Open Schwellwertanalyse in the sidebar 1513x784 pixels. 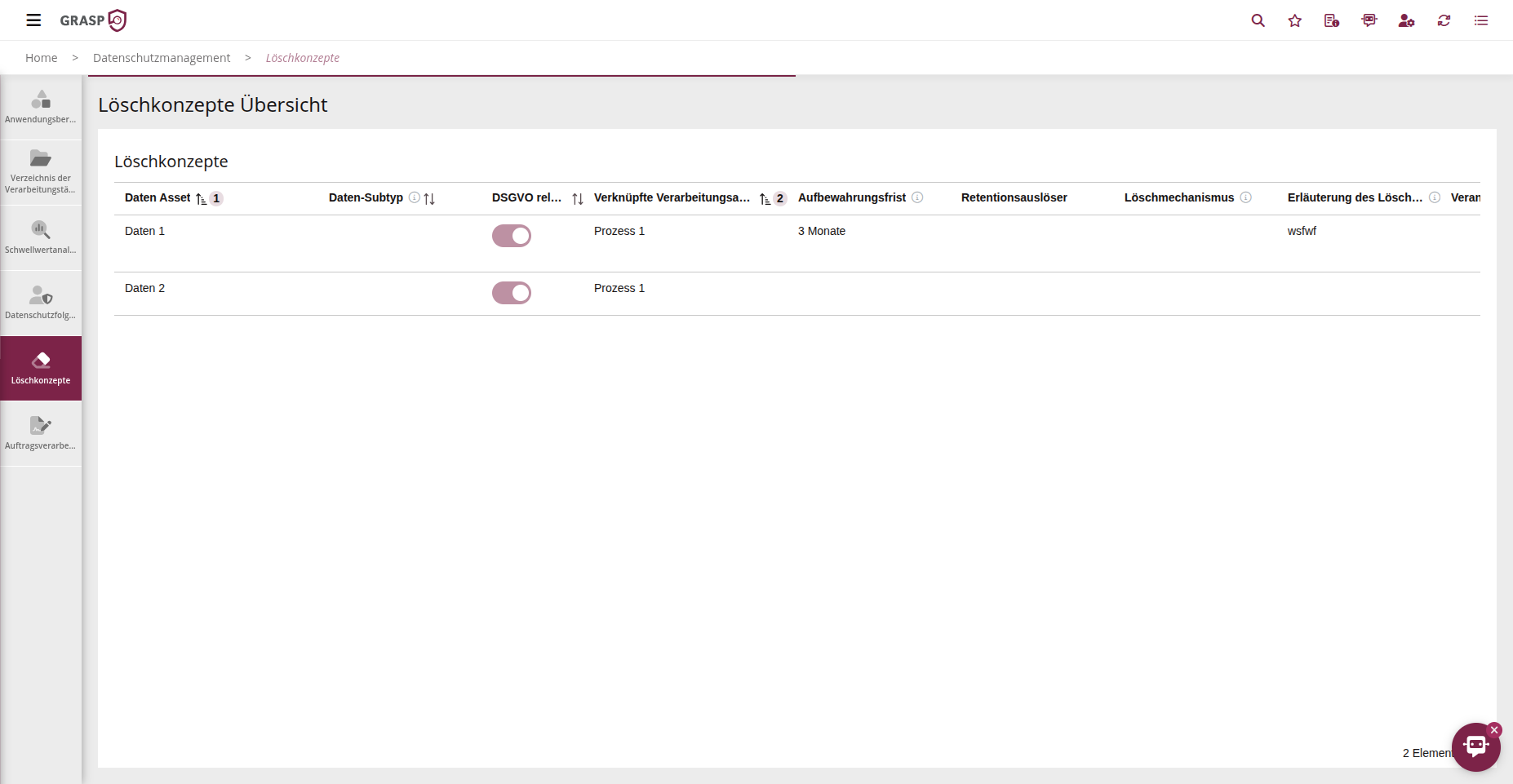41,237
